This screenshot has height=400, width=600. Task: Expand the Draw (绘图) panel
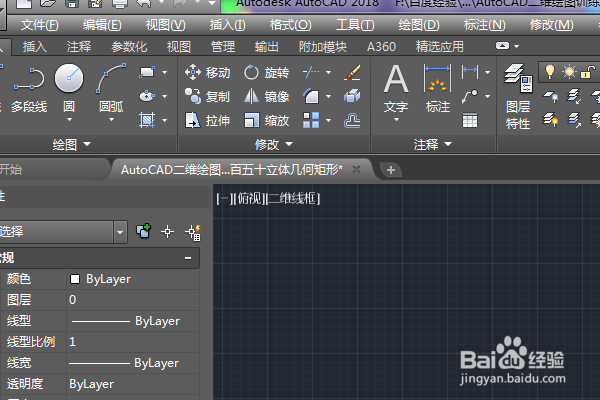(x=72, y=144)
